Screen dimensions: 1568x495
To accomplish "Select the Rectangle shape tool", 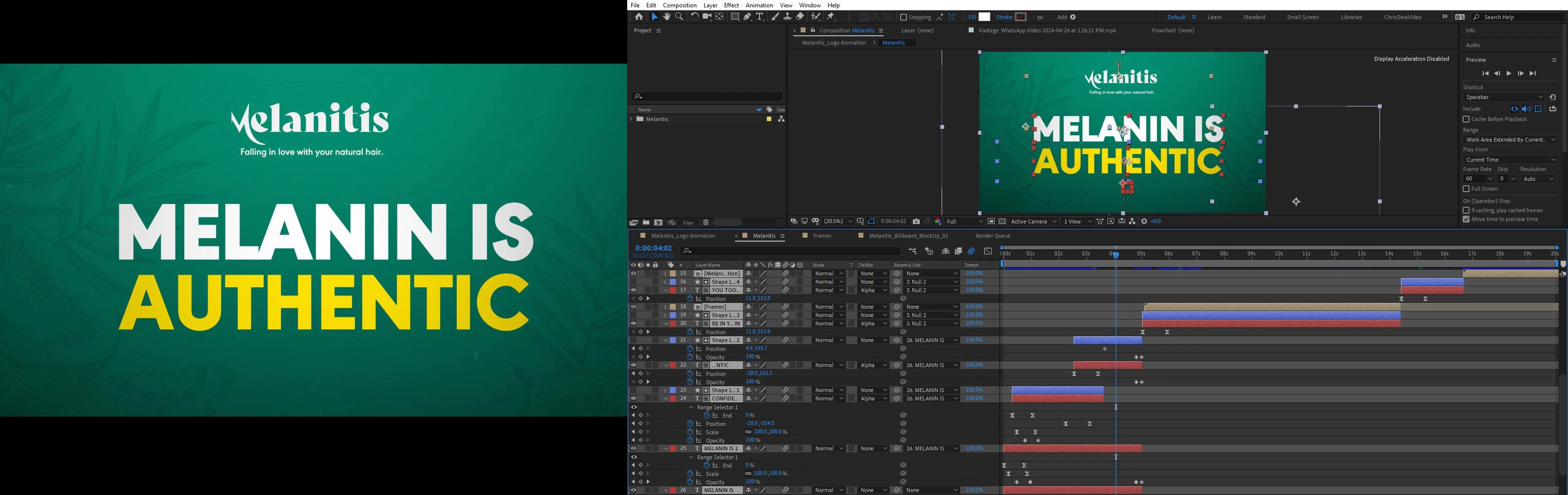I will click(735, 17).
